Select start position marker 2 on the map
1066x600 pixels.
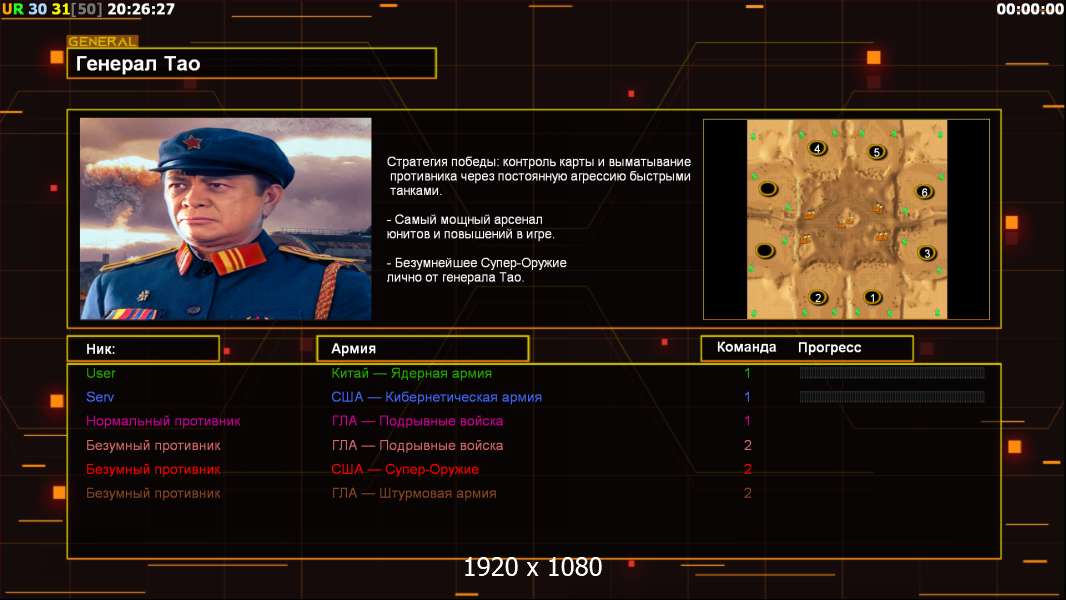click(x=818, y=297)
